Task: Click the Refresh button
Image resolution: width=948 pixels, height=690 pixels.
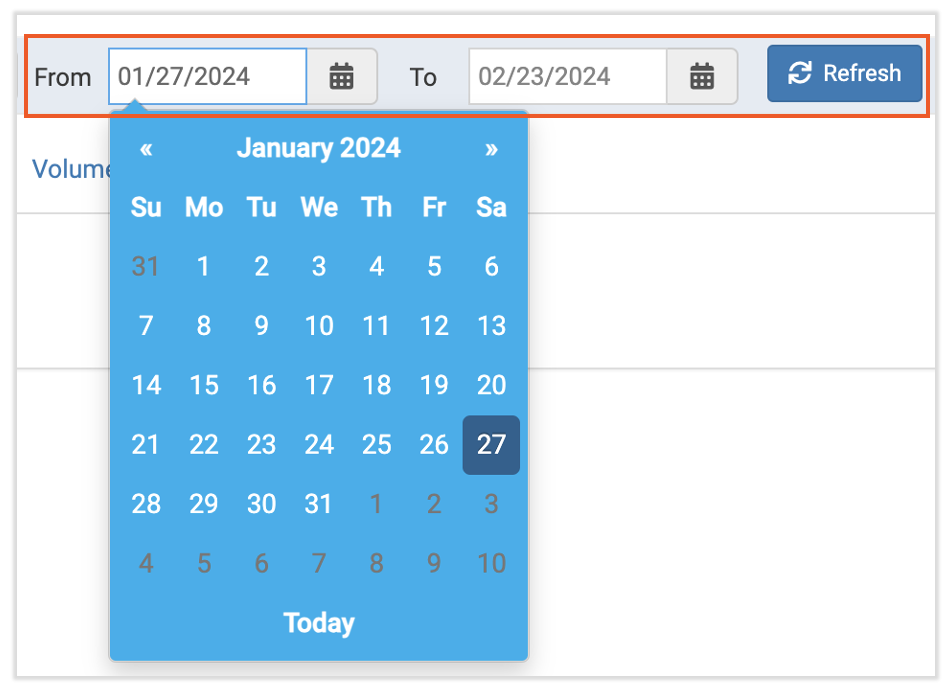Action: (844, 73)
